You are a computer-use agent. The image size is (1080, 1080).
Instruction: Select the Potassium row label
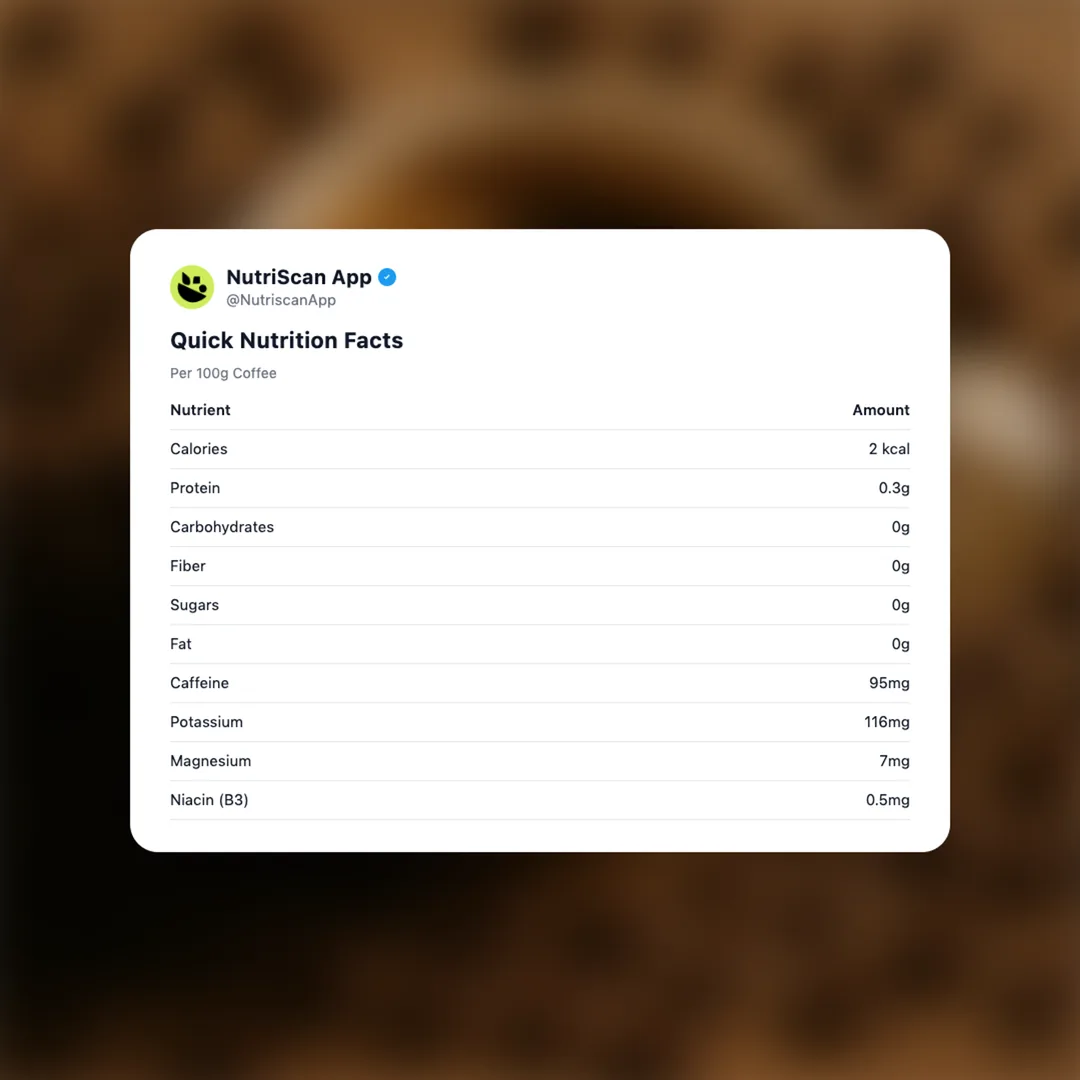tap(206, 722)
